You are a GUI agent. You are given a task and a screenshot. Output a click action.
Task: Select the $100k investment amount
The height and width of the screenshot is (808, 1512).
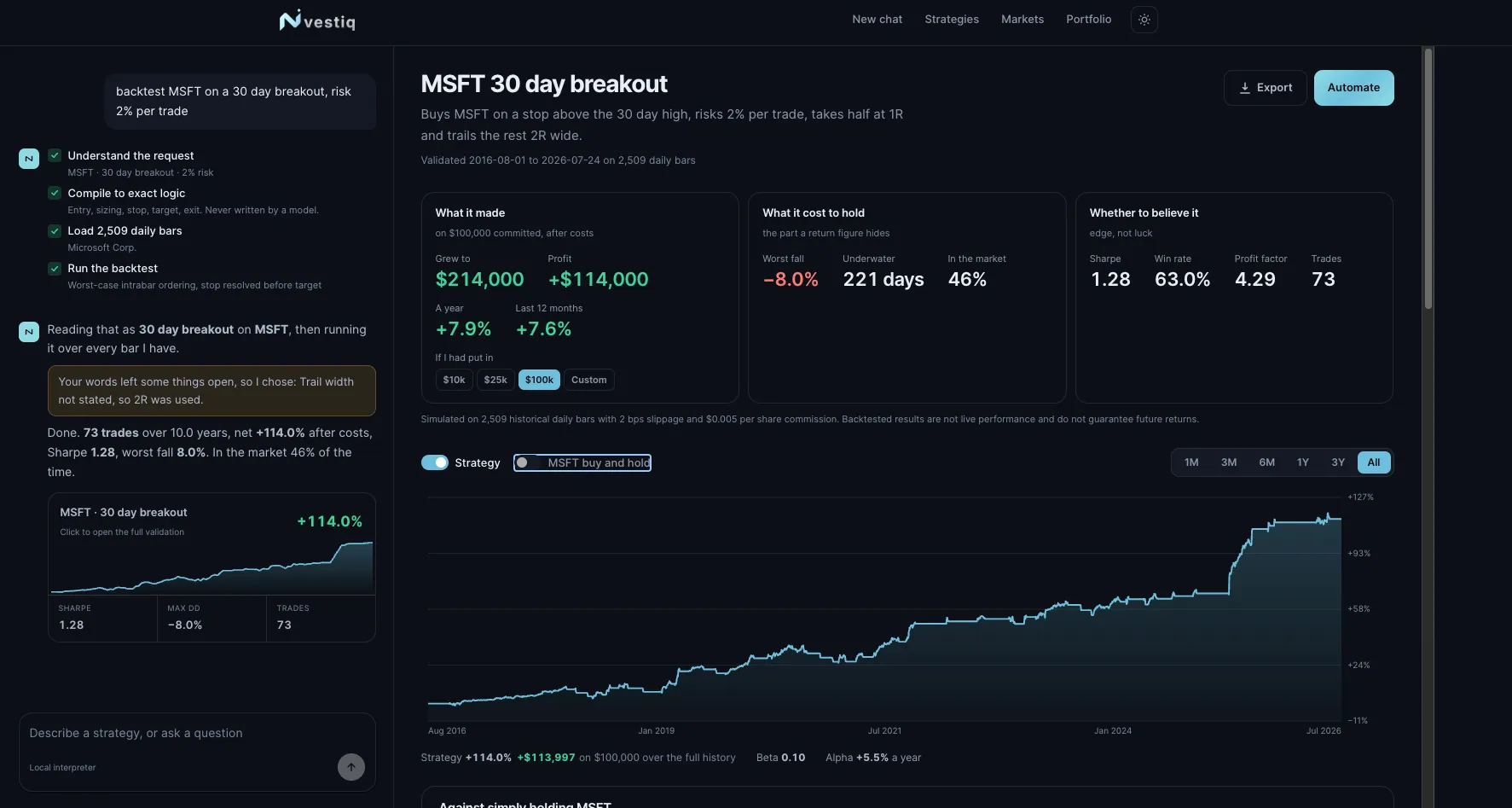pos(539,380)
